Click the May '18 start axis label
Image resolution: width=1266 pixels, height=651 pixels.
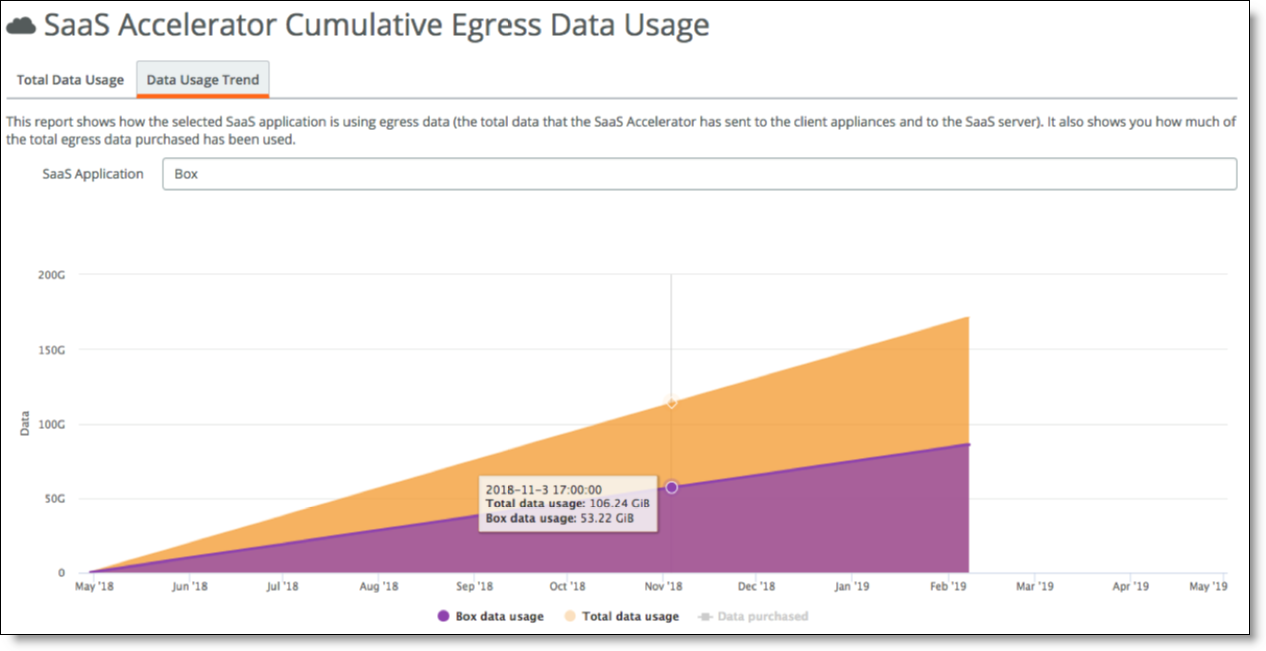point(95,587)
